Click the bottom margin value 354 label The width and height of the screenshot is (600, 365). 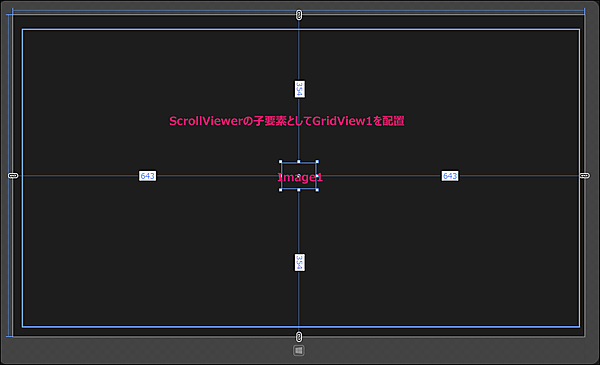pyautogui.click(x=300, y=262)
